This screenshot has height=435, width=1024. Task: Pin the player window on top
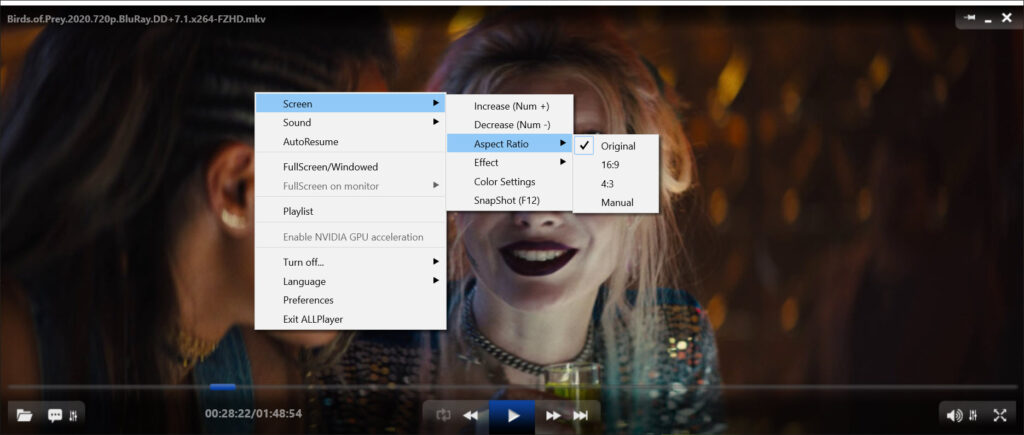pyautogui.click(x=970, y=18)
